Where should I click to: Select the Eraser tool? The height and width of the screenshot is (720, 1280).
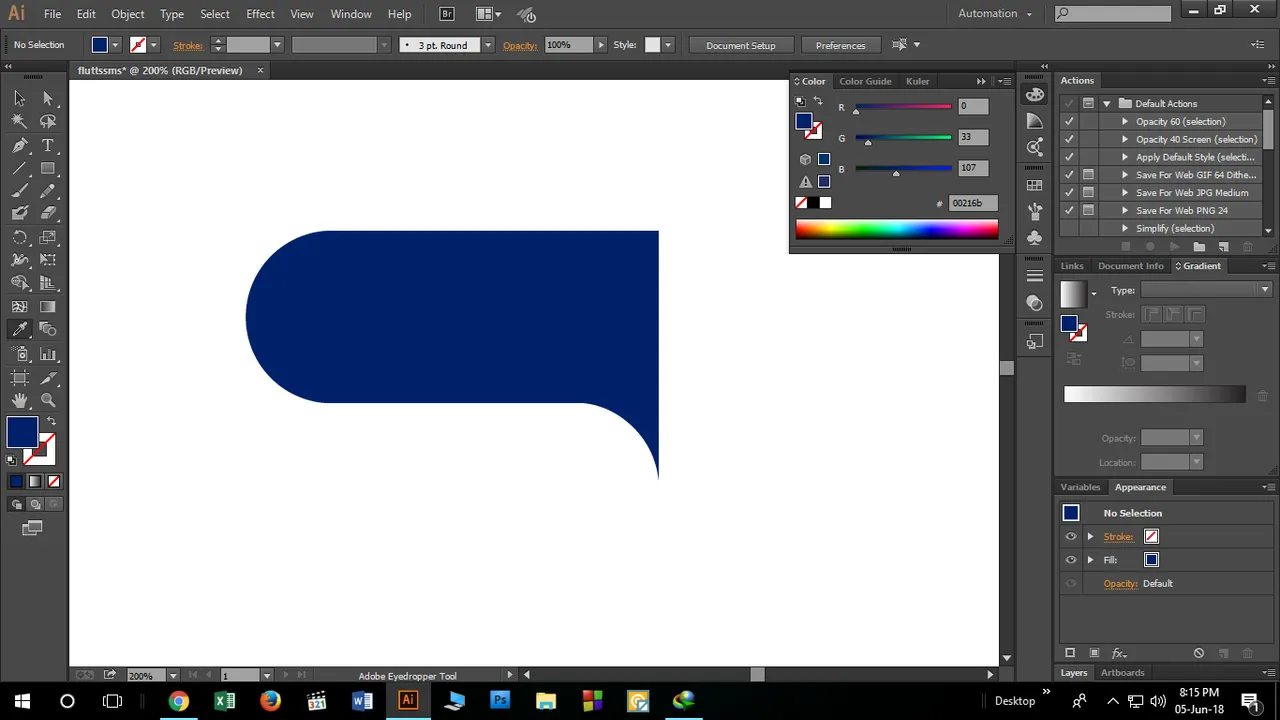[x=48, y=213]
